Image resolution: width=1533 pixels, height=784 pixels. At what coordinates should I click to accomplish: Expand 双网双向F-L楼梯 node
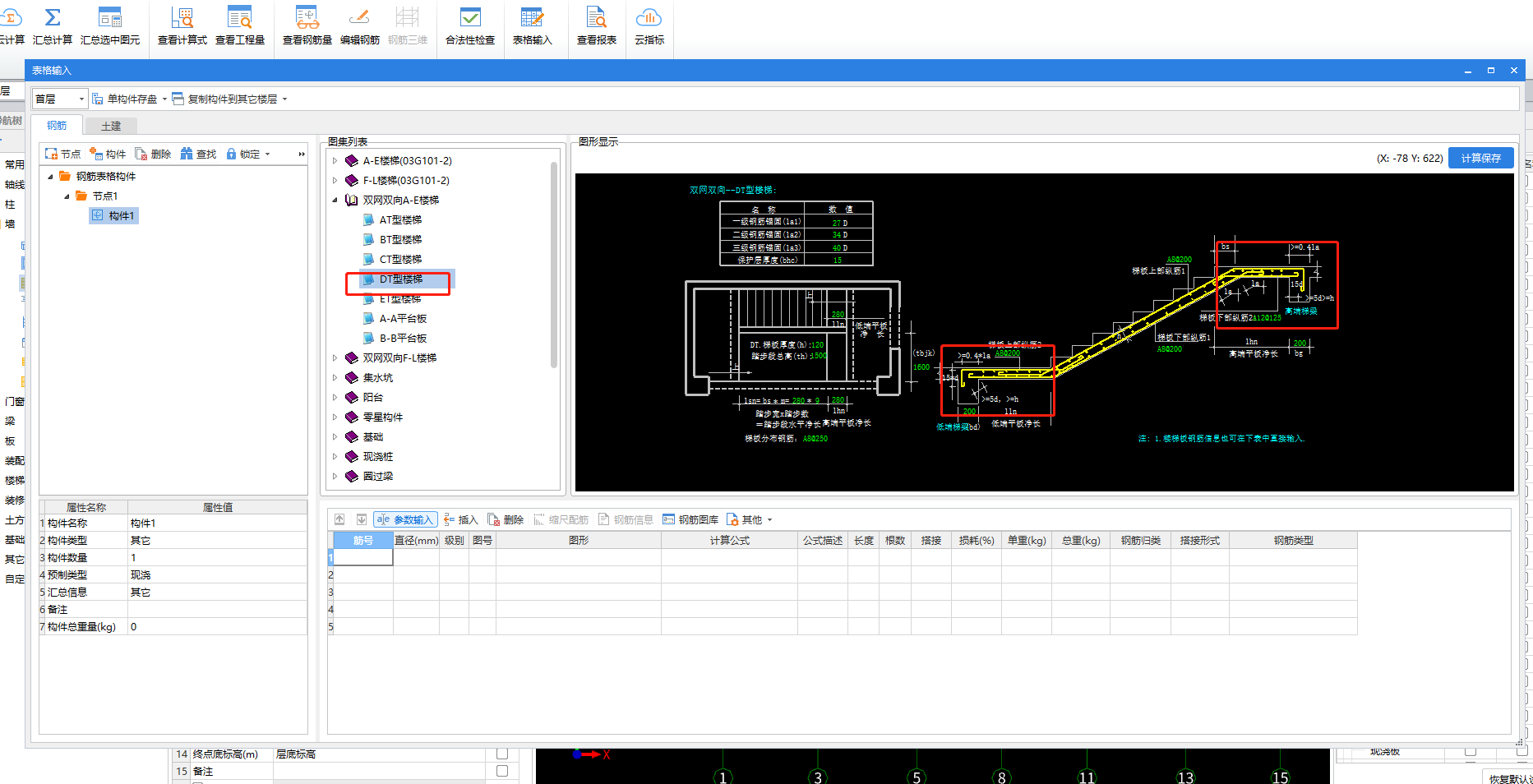(335, 357)
